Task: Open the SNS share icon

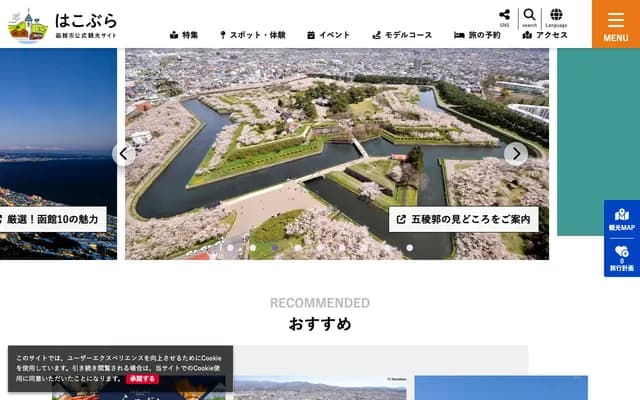Action: tap(504, 18)
